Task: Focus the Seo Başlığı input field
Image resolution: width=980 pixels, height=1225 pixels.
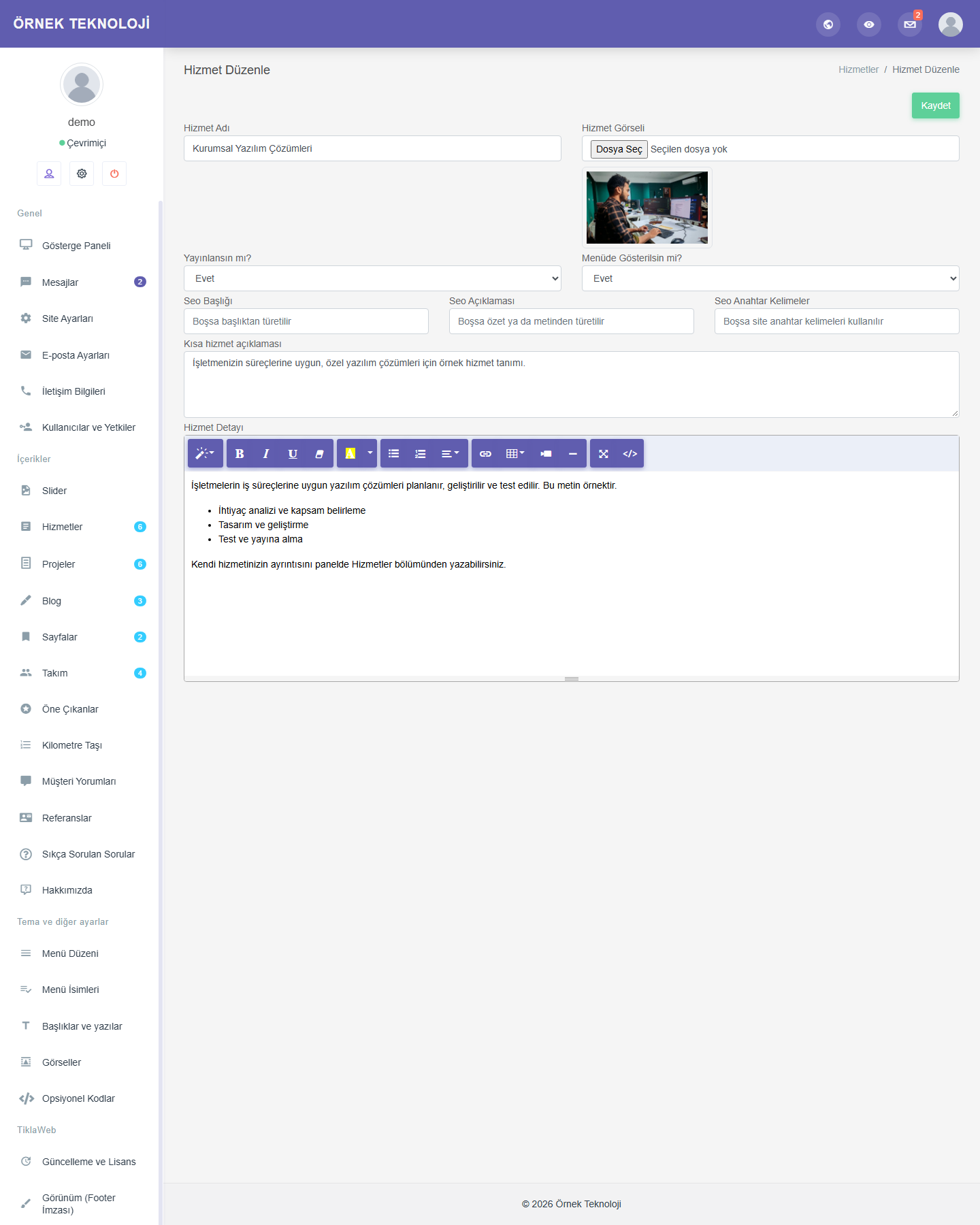Action: point(306,321)
